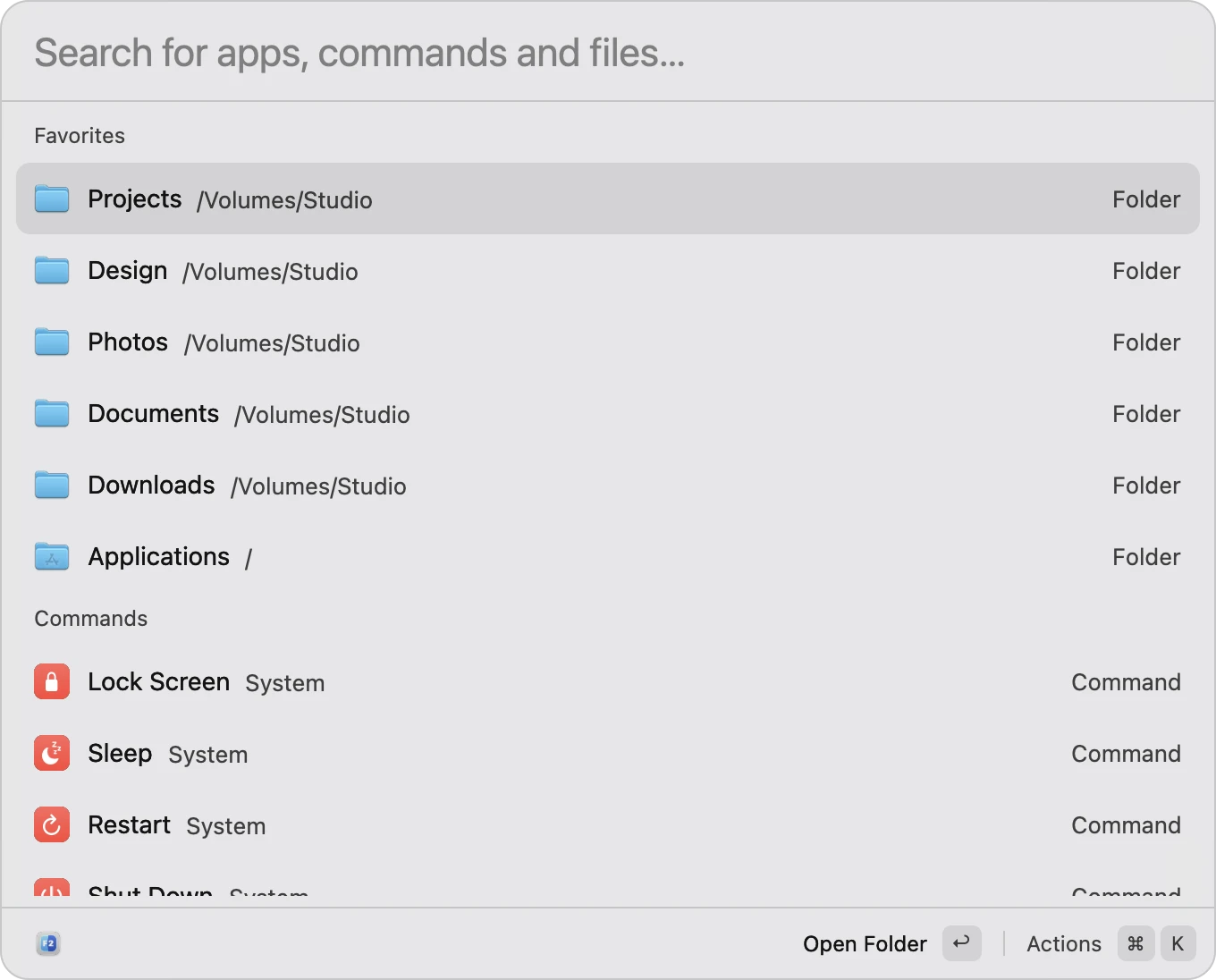Click the Applications folder icon
This screenshot has width=1216, height=980.
click(52, 556)
